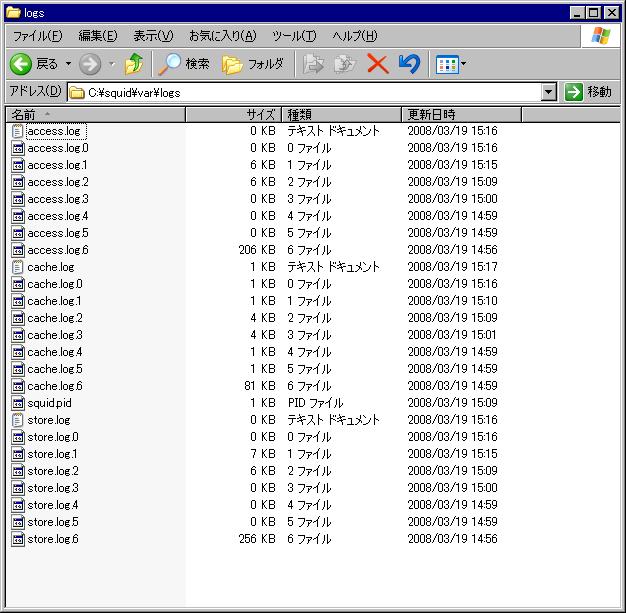Click the access.log.3 file icon
This screenshot has height=613, width=626.
[x=18, y=199]
